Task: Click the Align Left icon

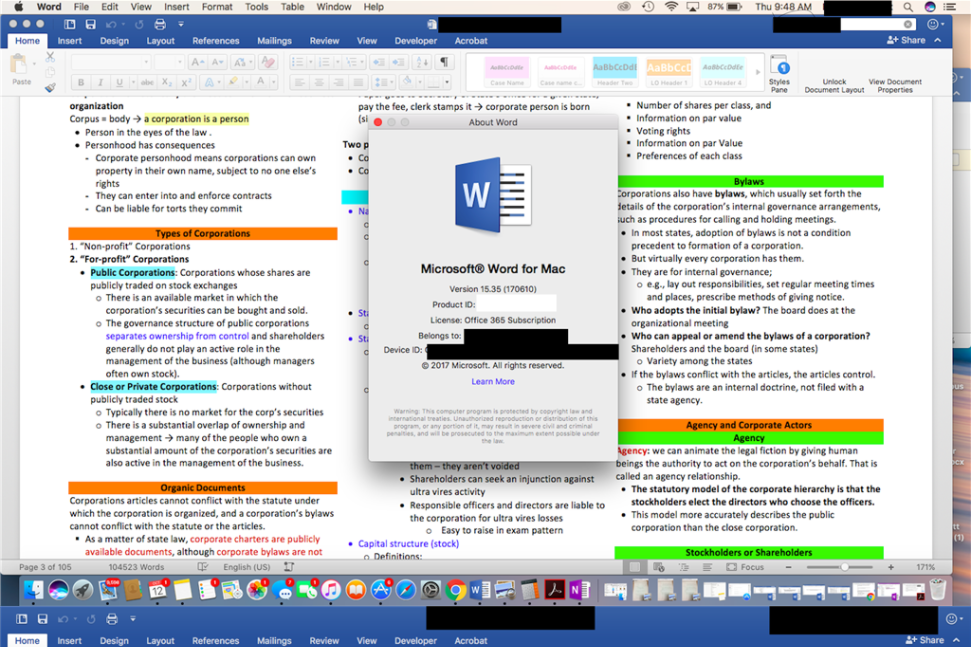Action: 300,82
